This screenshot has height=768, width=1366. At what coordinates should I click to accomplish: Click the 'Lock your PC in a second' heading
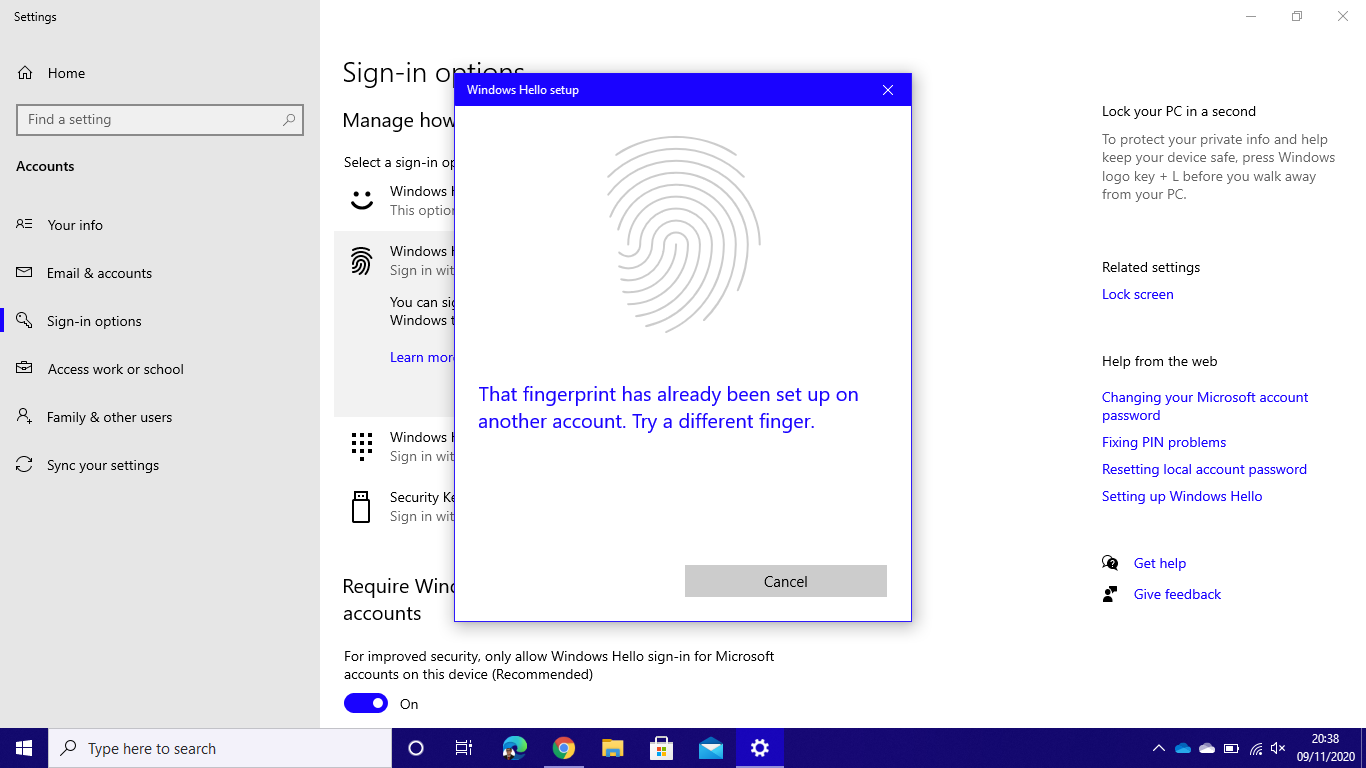(1179, 111)
